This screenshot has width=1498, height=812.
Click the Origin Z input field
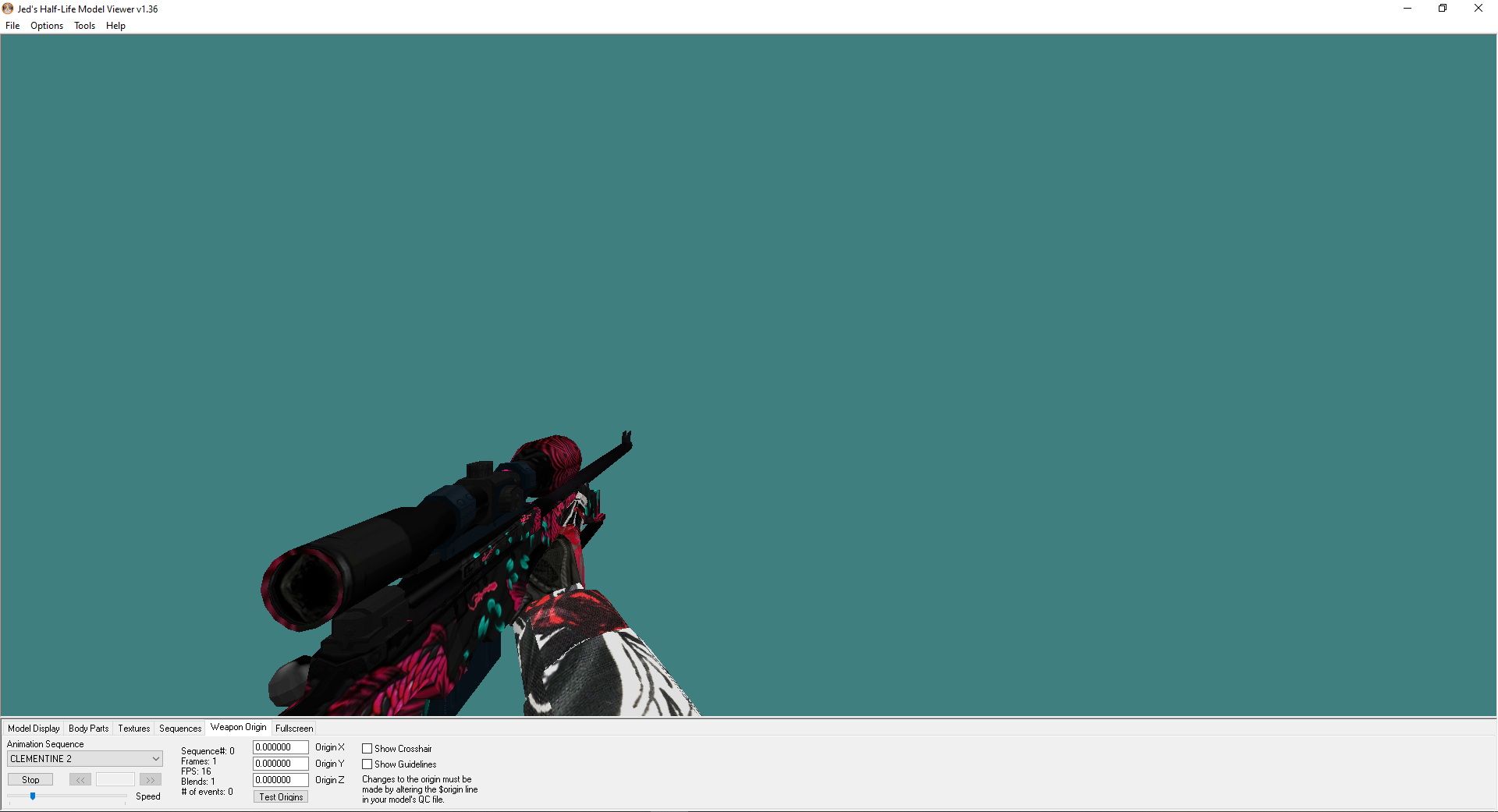(x=281, y=780)
